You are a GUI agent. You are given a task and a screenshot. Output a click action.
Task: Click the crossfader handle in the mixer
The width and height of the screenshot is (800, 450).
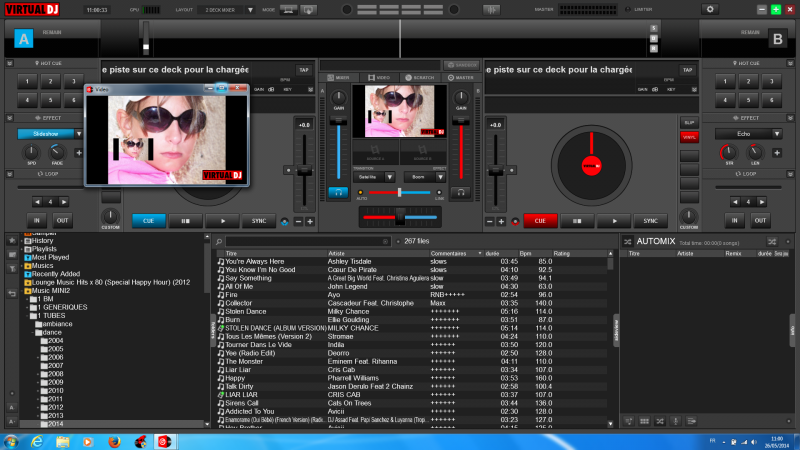[400, 216]
